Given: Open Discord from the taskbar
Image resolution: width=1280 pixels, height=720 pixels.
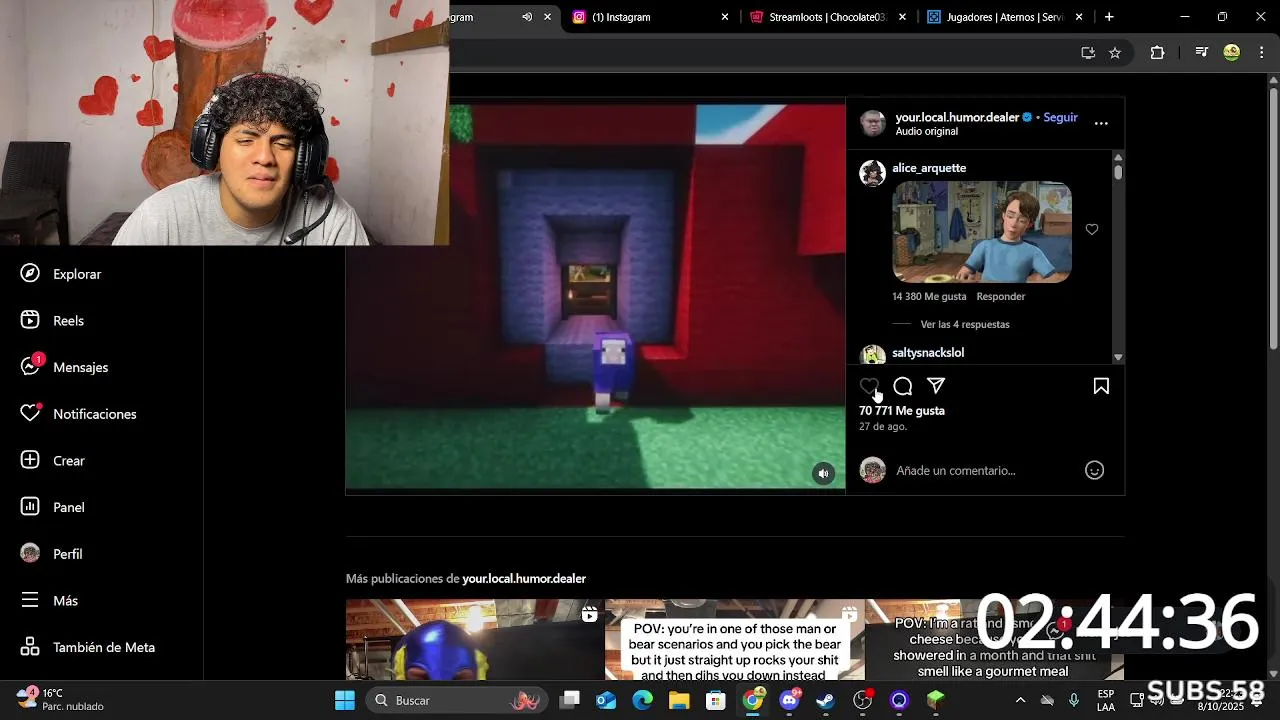Looking at the screenshot, I should point(789,700).
